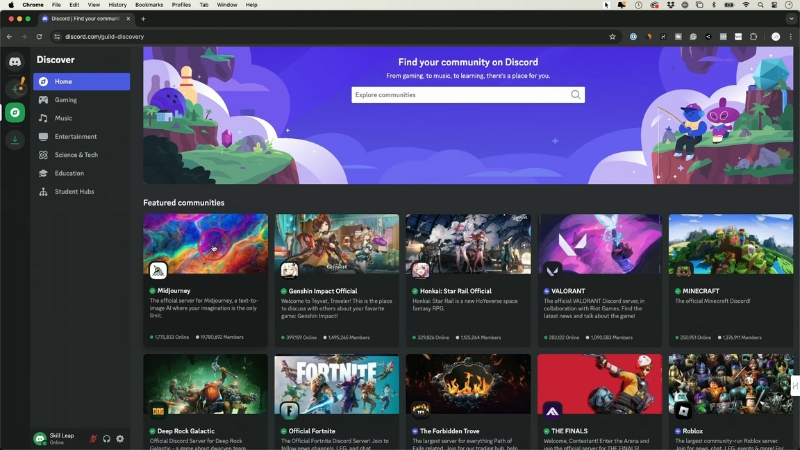Open Chrome's three-dot menu
The width and height of the screenshot is (800, 450).
791,36
